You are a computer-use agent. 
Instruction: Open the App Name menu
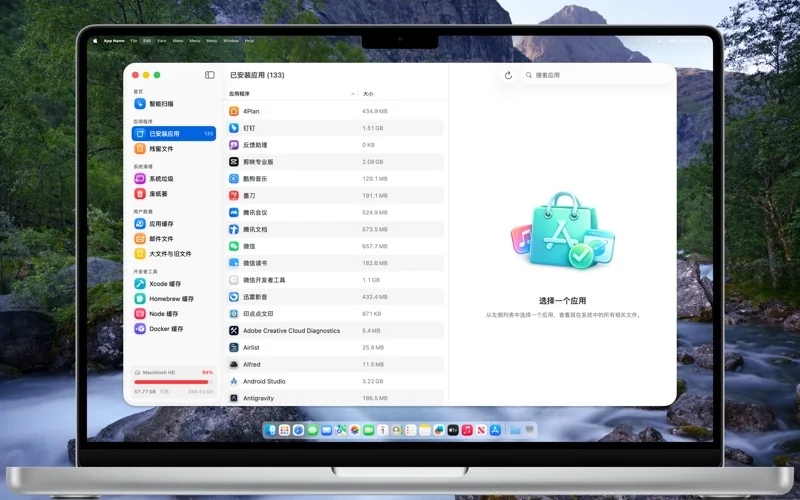click(x=114, y=40)
